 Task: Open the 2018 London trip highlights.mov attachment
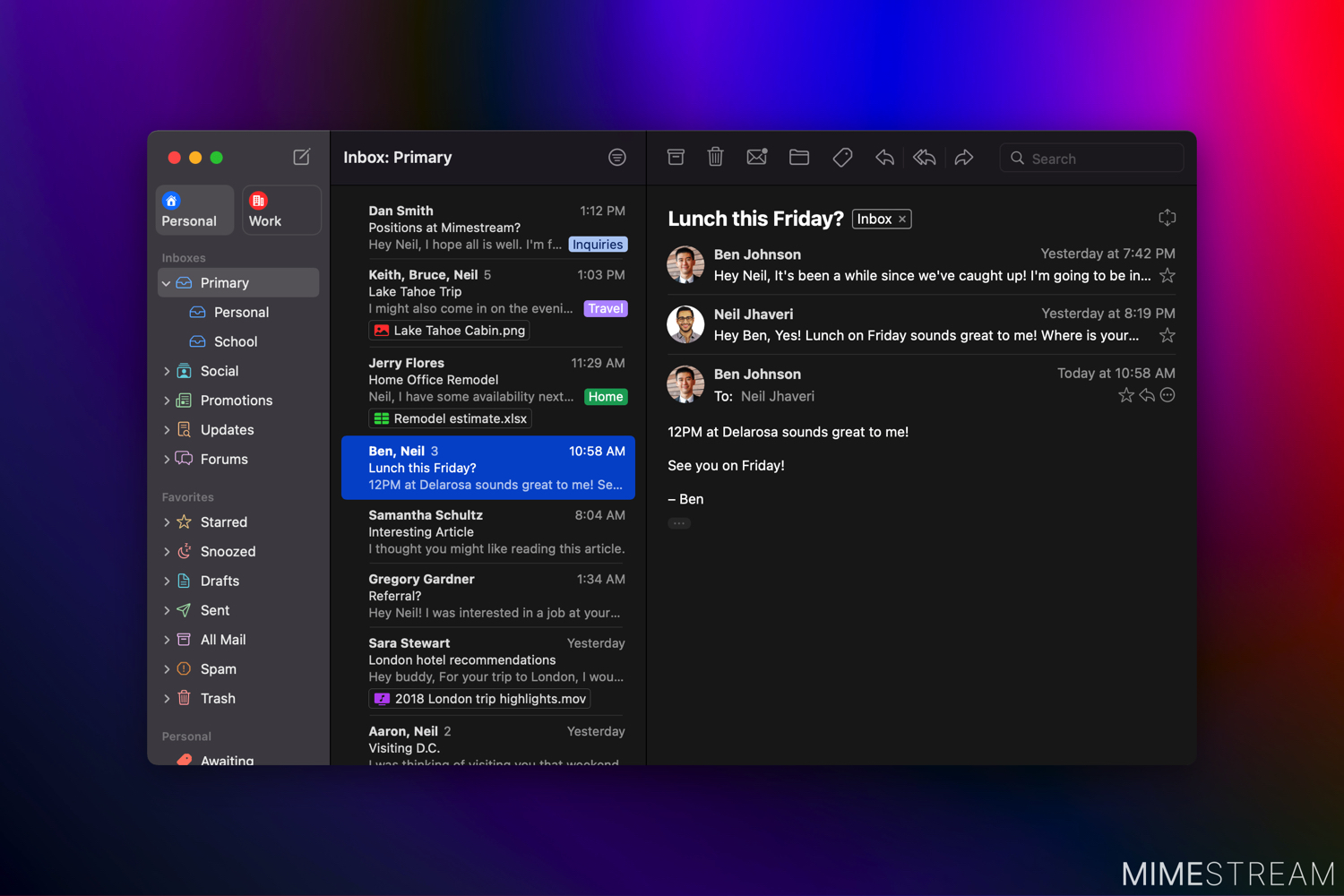479,699
